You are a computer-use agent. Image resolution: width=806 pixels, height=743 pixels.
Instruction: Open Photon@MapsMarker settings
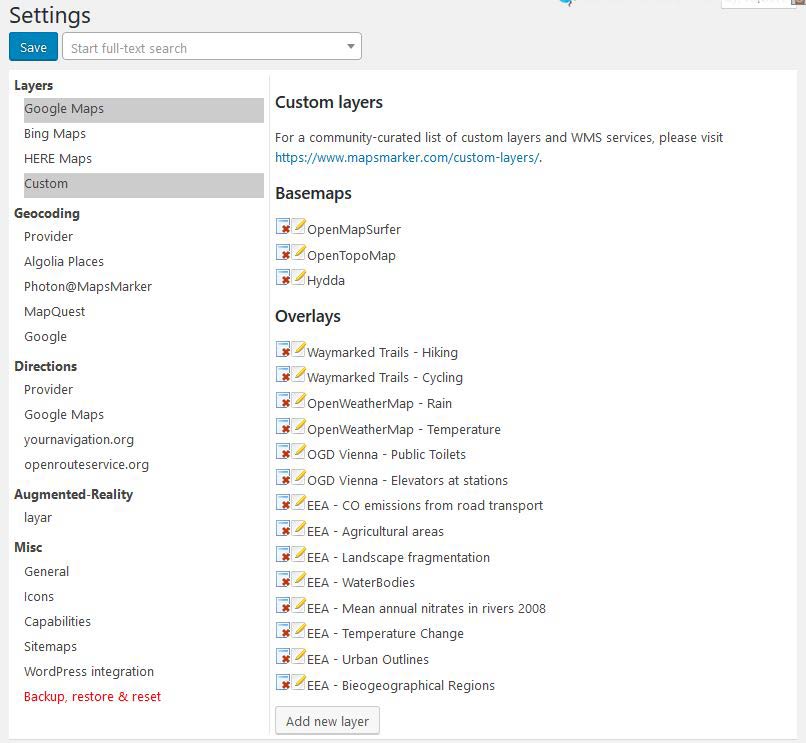coord(88,286)
